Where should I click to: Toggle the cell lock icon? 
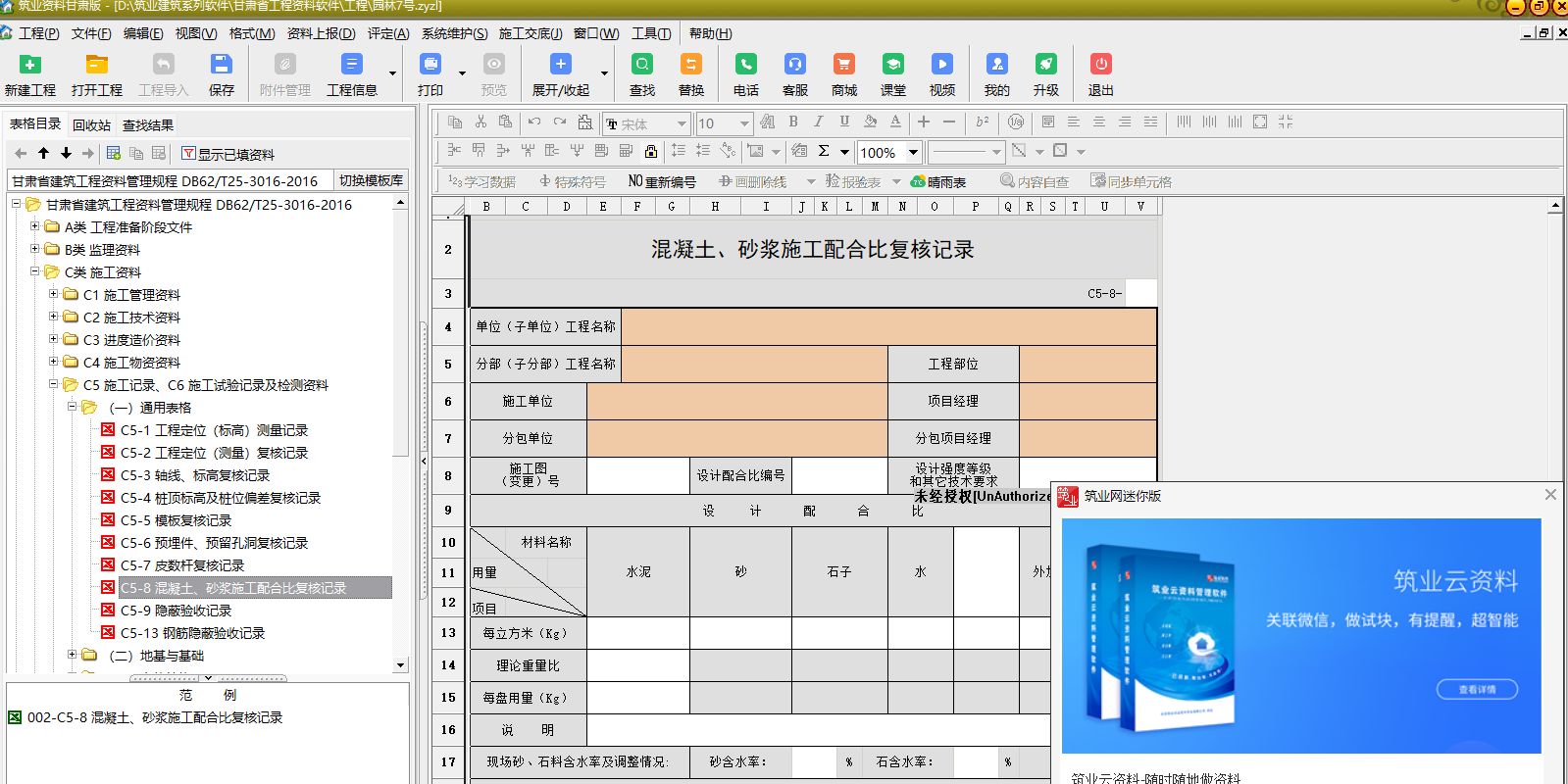coord(650,151)
